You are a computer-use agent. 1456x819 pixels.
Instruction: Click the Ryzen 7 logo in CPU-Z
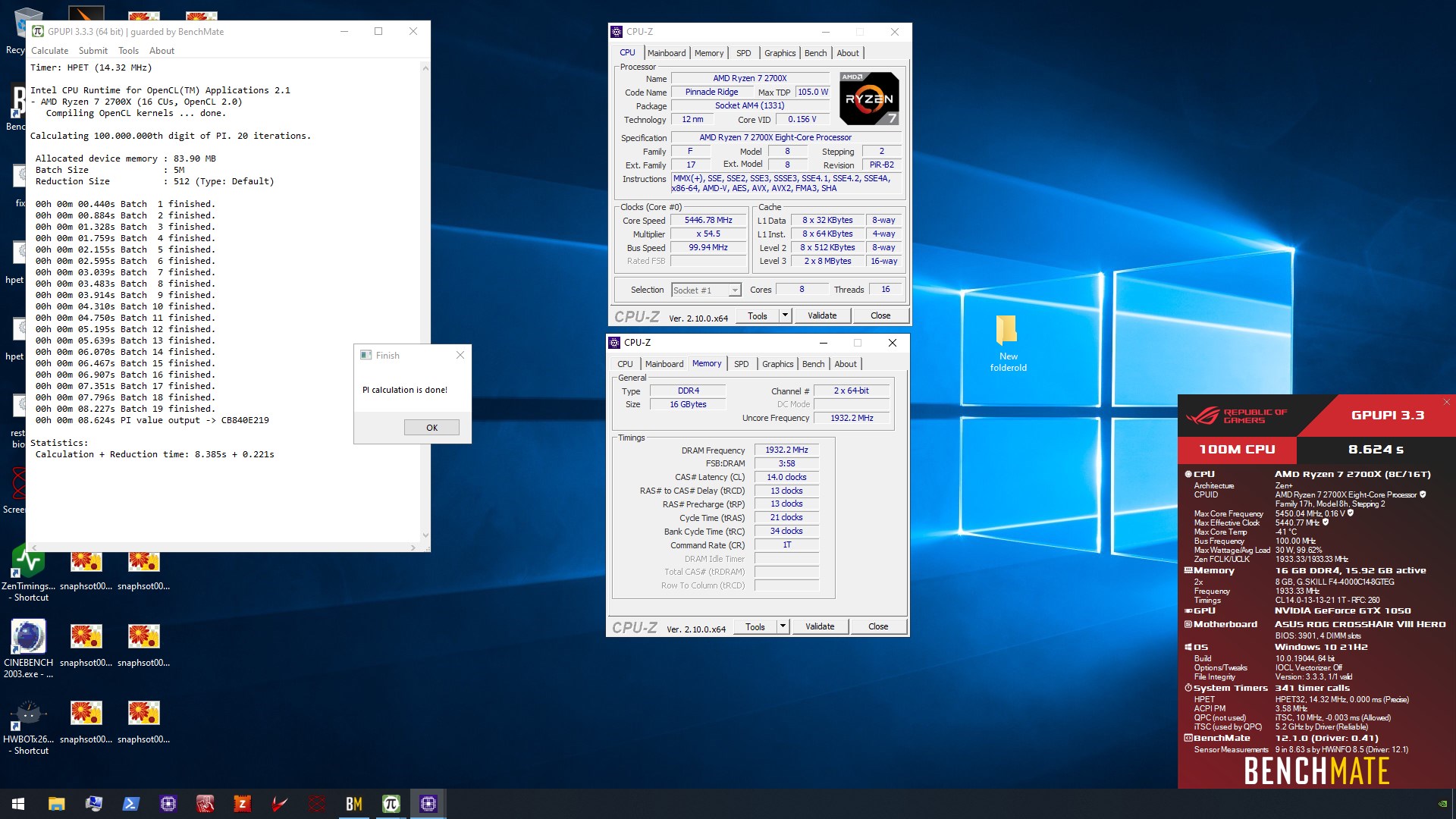point(869,99)
